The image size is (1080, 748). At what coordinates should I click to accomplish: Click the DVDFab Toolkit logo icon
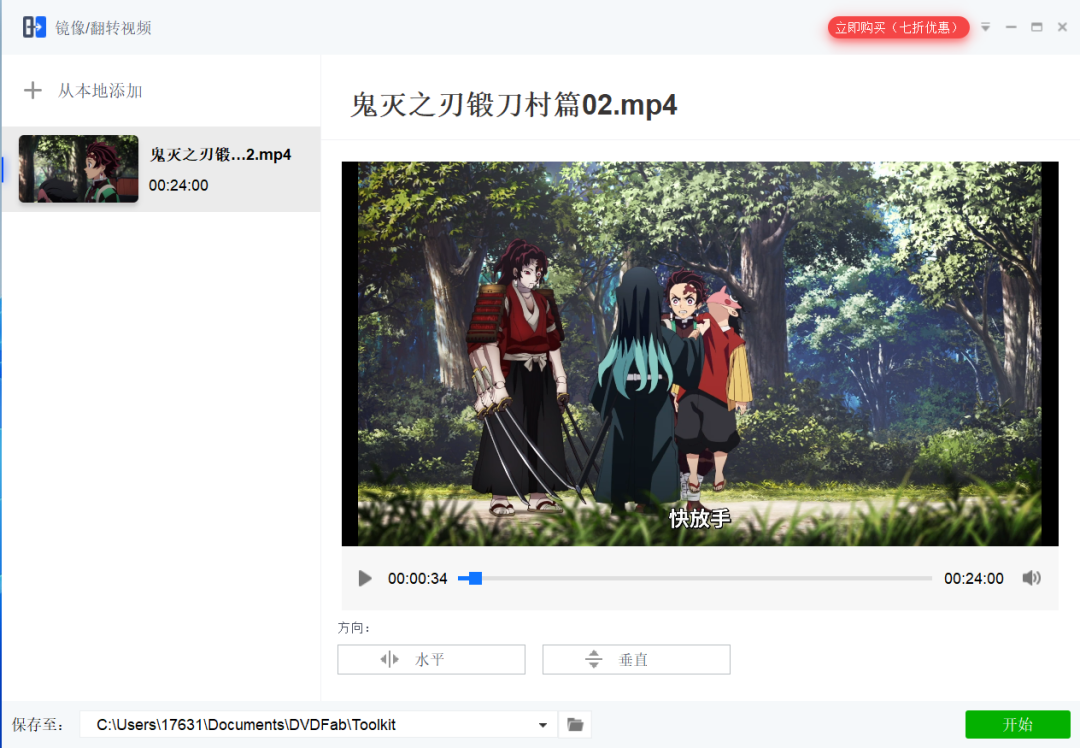(33, 26)
